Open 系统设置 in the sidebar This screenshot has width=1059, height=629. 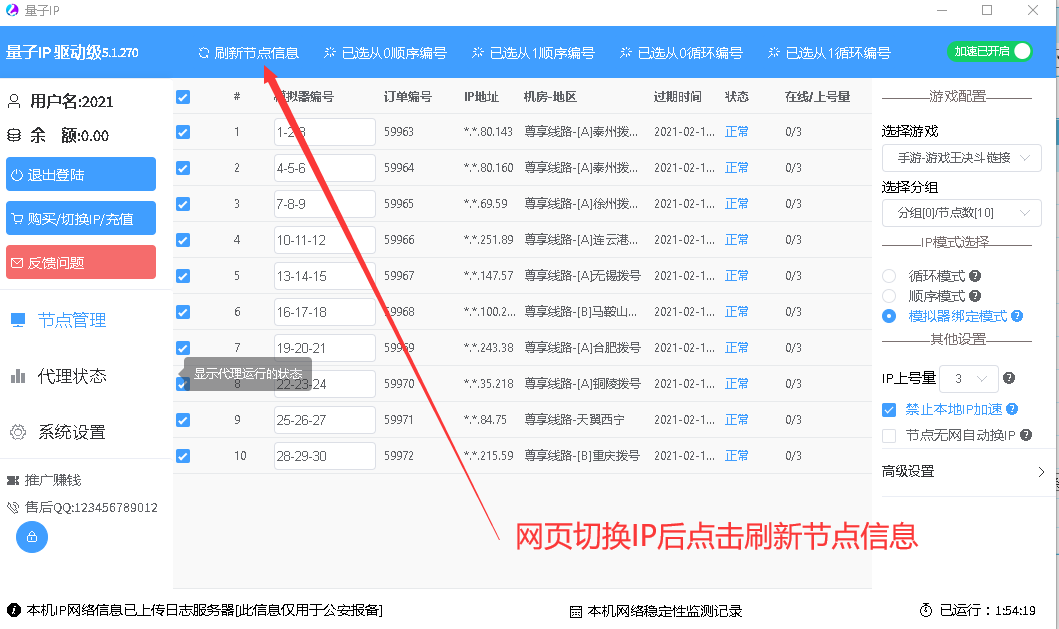coord(71,432)
